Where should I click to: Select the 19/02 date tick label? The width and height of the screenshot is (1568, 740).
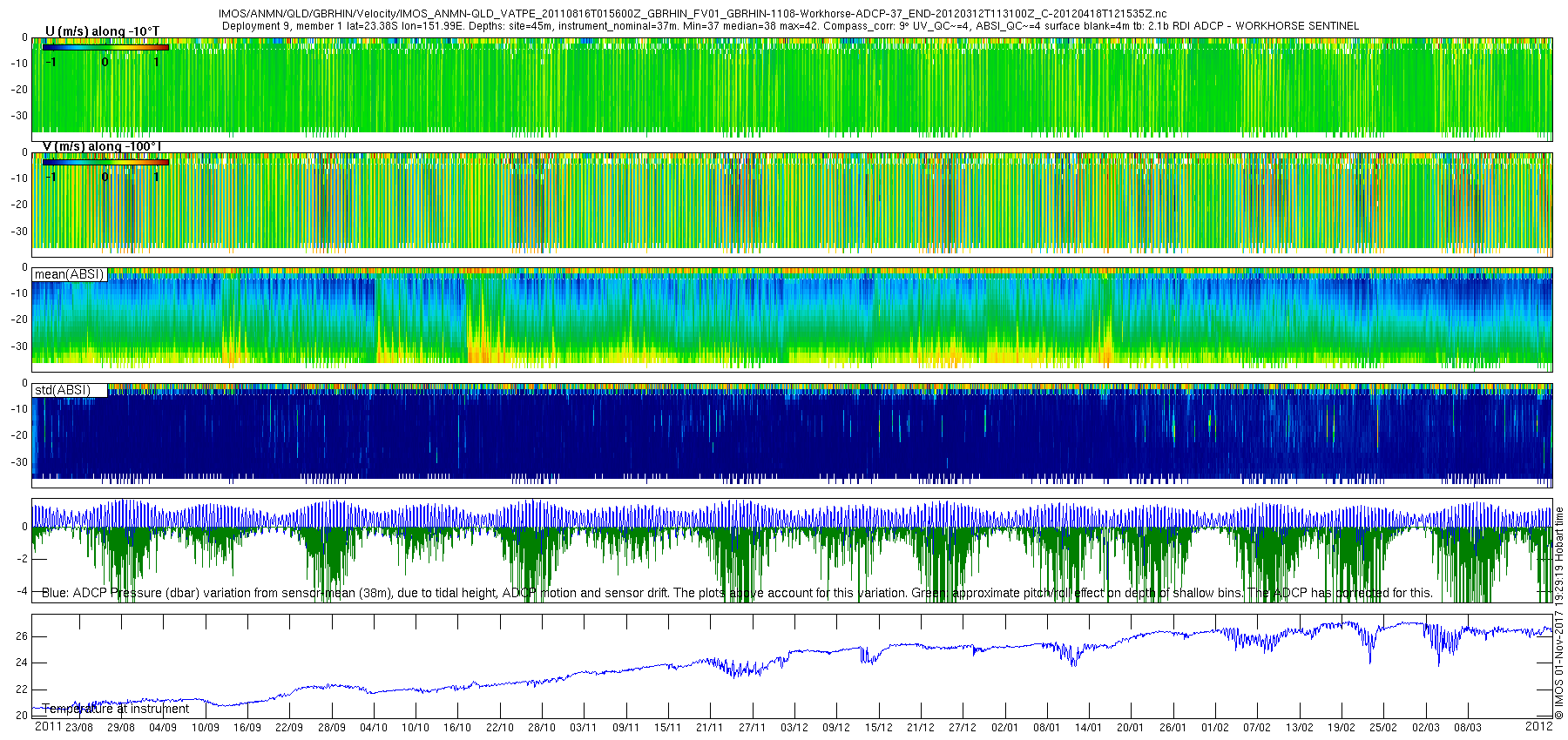(1342, 728)
